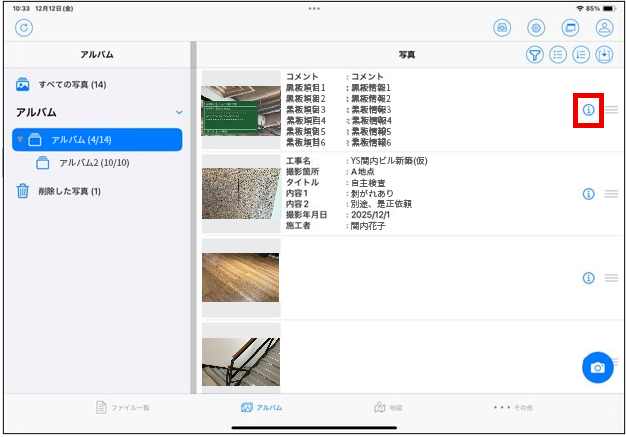Select アルバム2 (10/10) in the tree
Screen dimensions: 626x437
[x=95, y=163]
